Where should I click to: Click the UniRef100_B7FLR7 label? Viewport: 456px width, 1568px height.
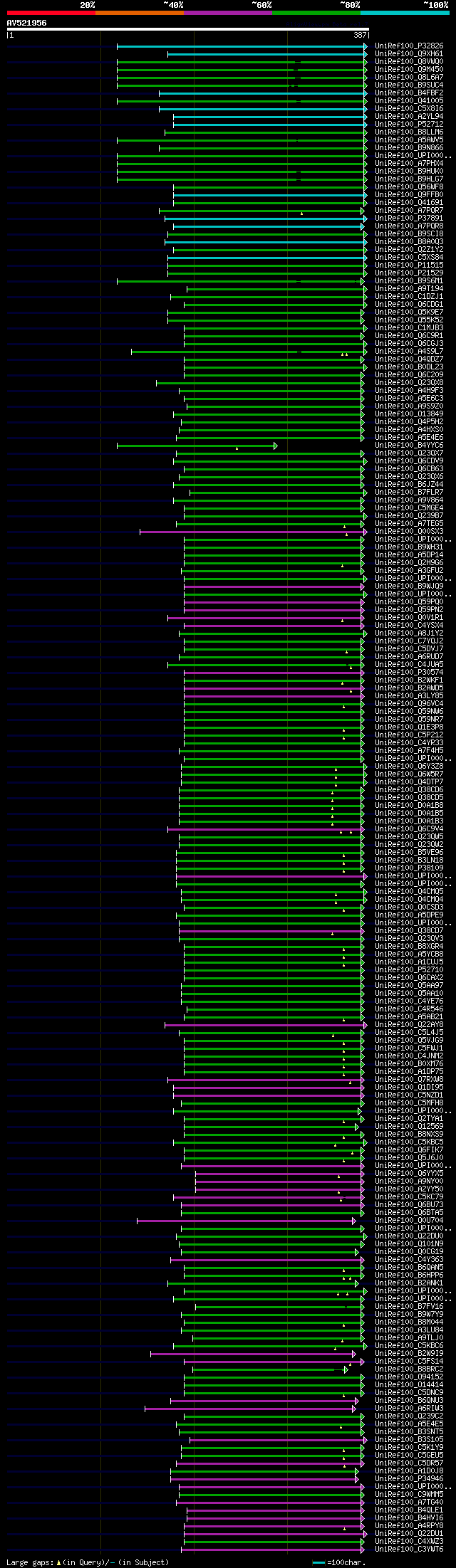click(409, 493)
